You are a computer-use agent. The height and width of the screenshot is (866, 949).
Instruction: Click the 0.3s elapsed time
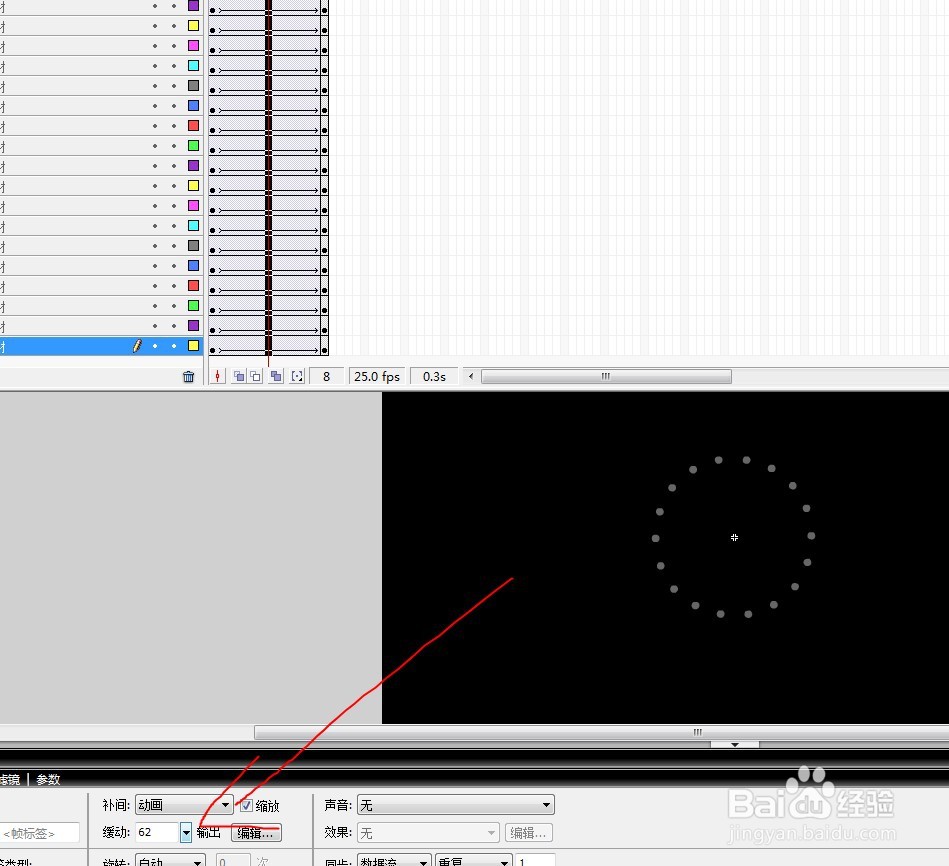click(x=434, y=376)
